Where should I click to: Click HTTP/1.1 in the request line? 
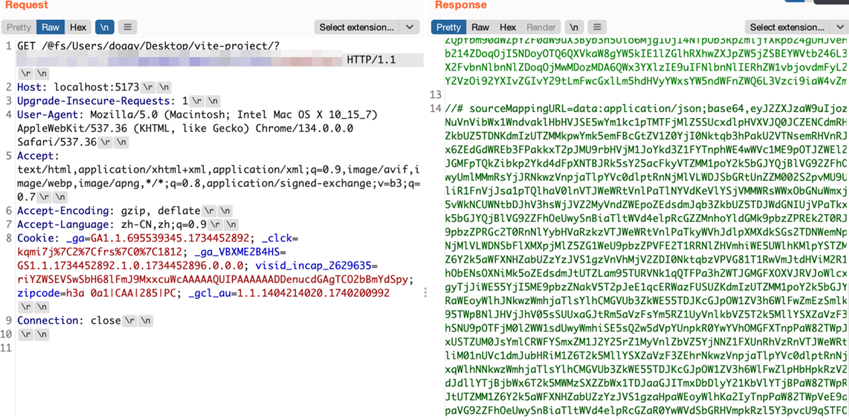[371, 60]
